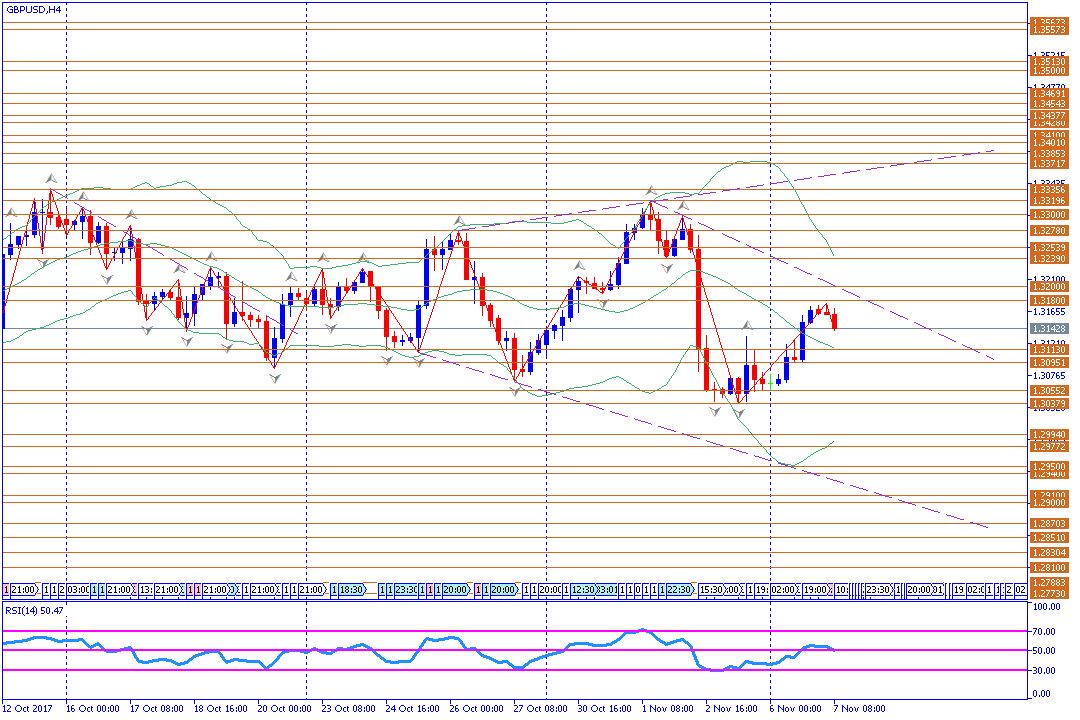Select the 18:30 news event marker
The width and height of the screenshot is (1080, 720).
click(x=351, y=590)
